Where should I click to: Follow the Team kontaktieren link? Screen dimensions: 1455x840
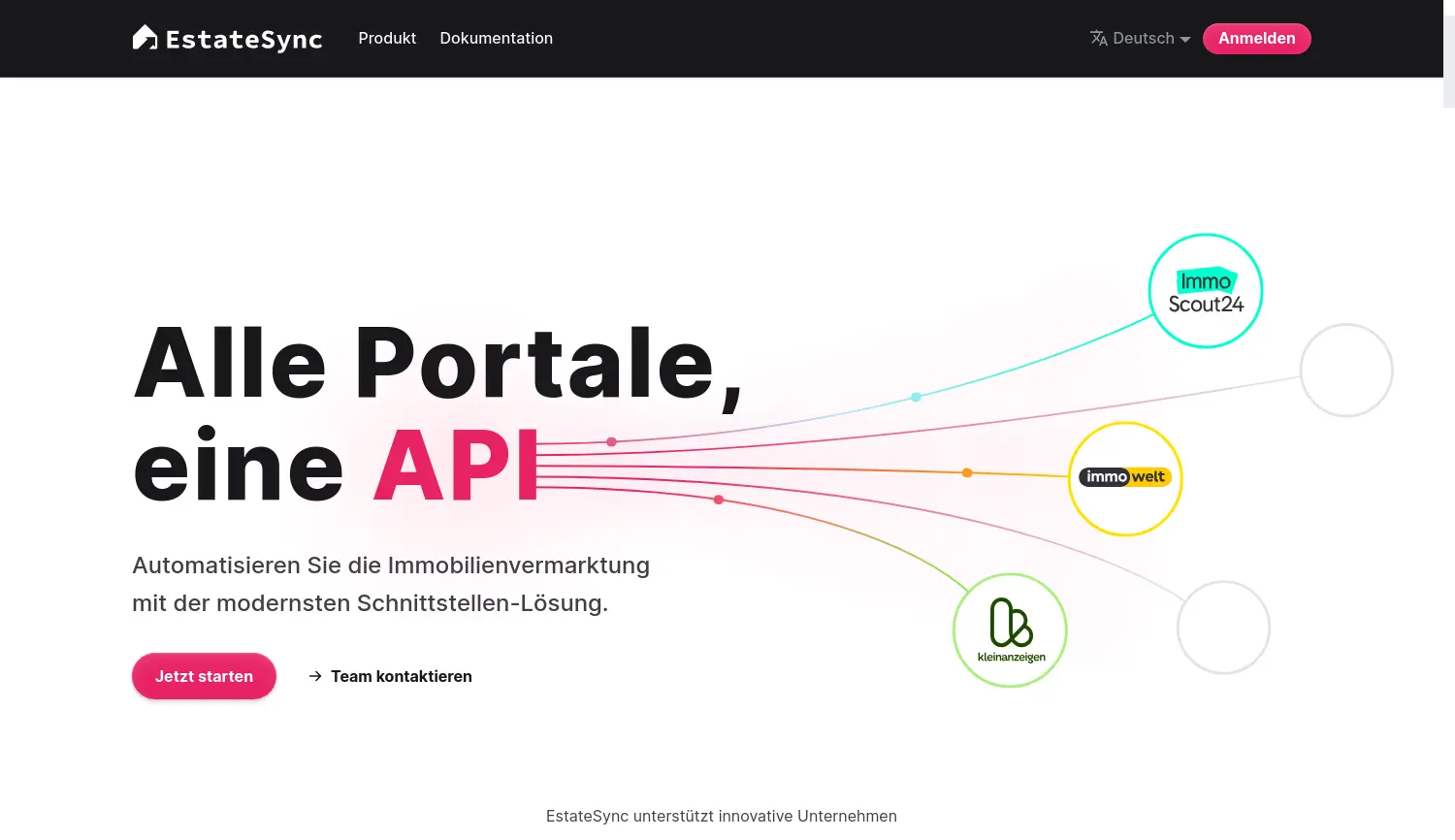pos(401,676)
